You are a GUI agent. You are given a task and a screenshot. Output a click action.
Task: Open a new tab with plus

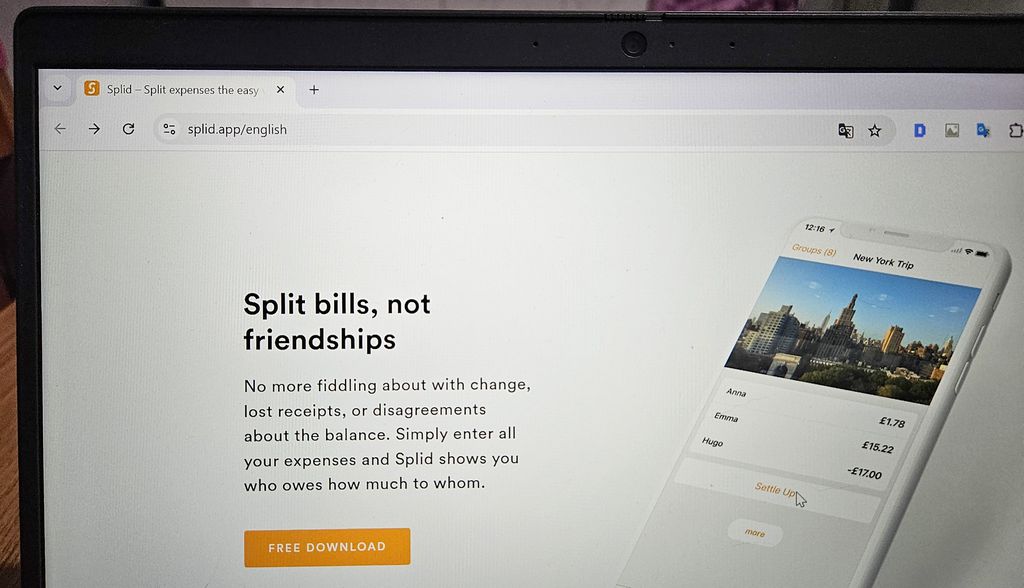tap(314, 90)
